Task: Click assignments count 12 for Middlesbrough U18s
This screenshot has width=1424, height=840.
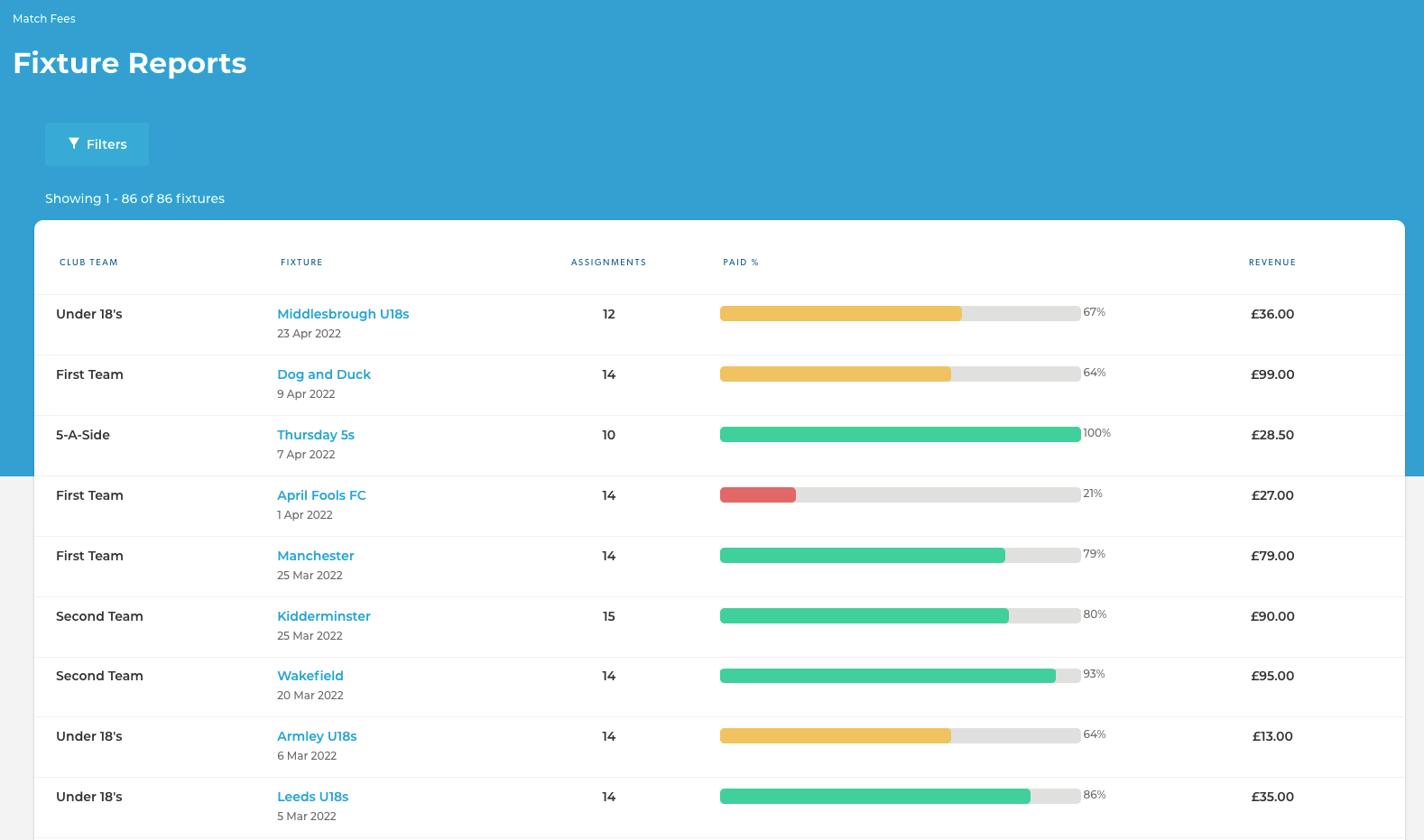Action: pyautogui.click(x=609, y=314)
